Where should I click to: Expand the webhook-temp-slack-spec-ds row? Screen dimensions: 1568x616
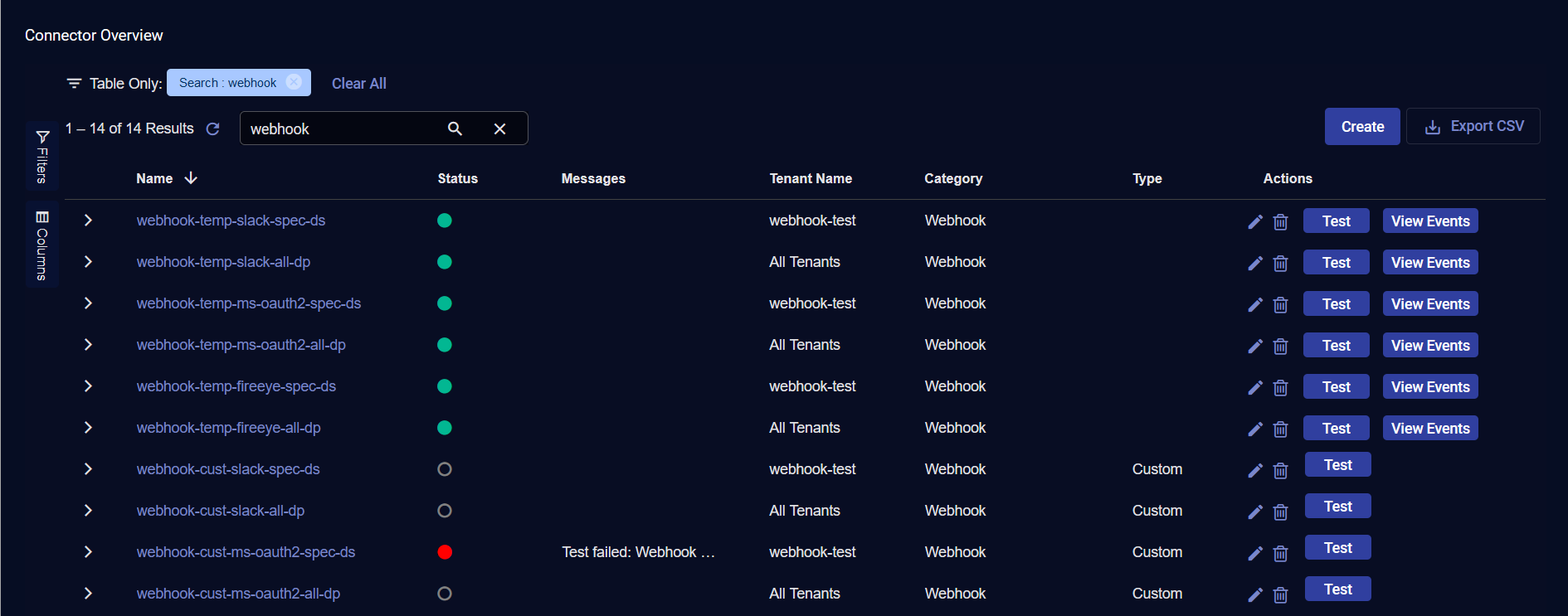click(x=88, y=221)
